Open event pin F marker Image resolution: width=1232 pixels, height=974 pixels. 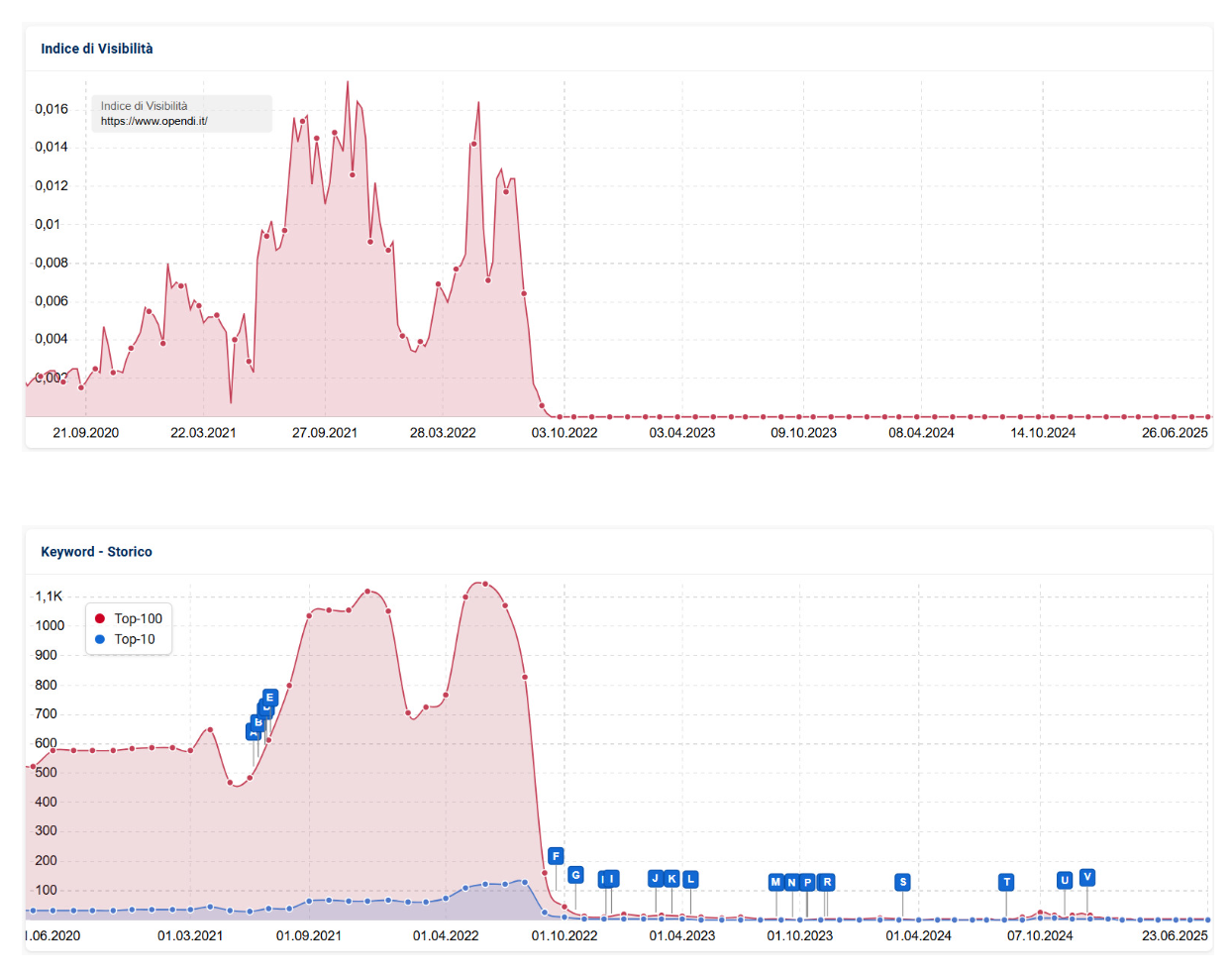(x=556, y=856)
